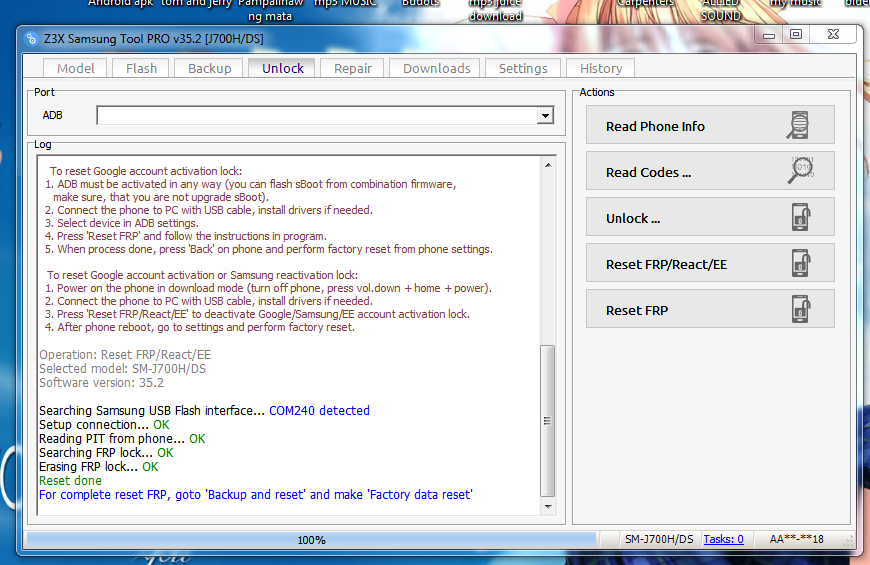The height and width of the screenshot is (565, 870).
Task: Click 'Selected model: SM-J700H/DS' log line
Action: [122, 369]
